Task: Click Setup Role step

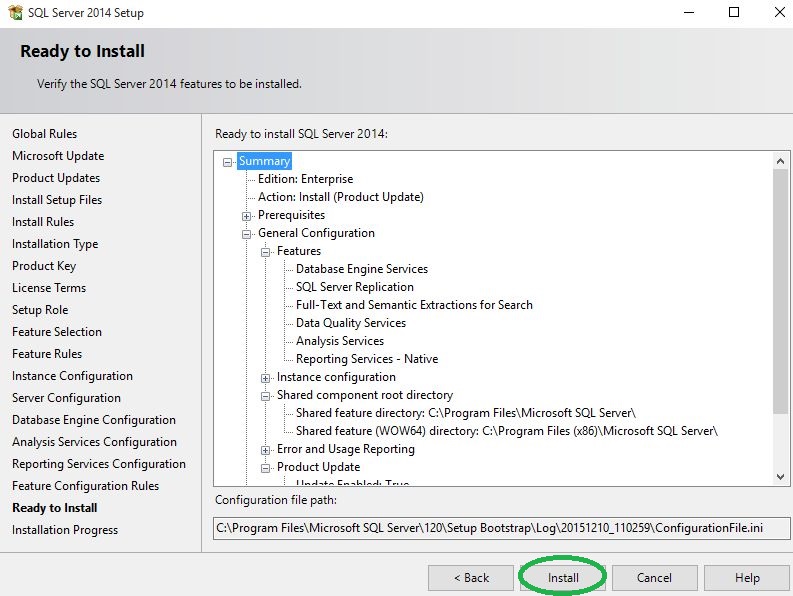Action: (x=40, y=310)
